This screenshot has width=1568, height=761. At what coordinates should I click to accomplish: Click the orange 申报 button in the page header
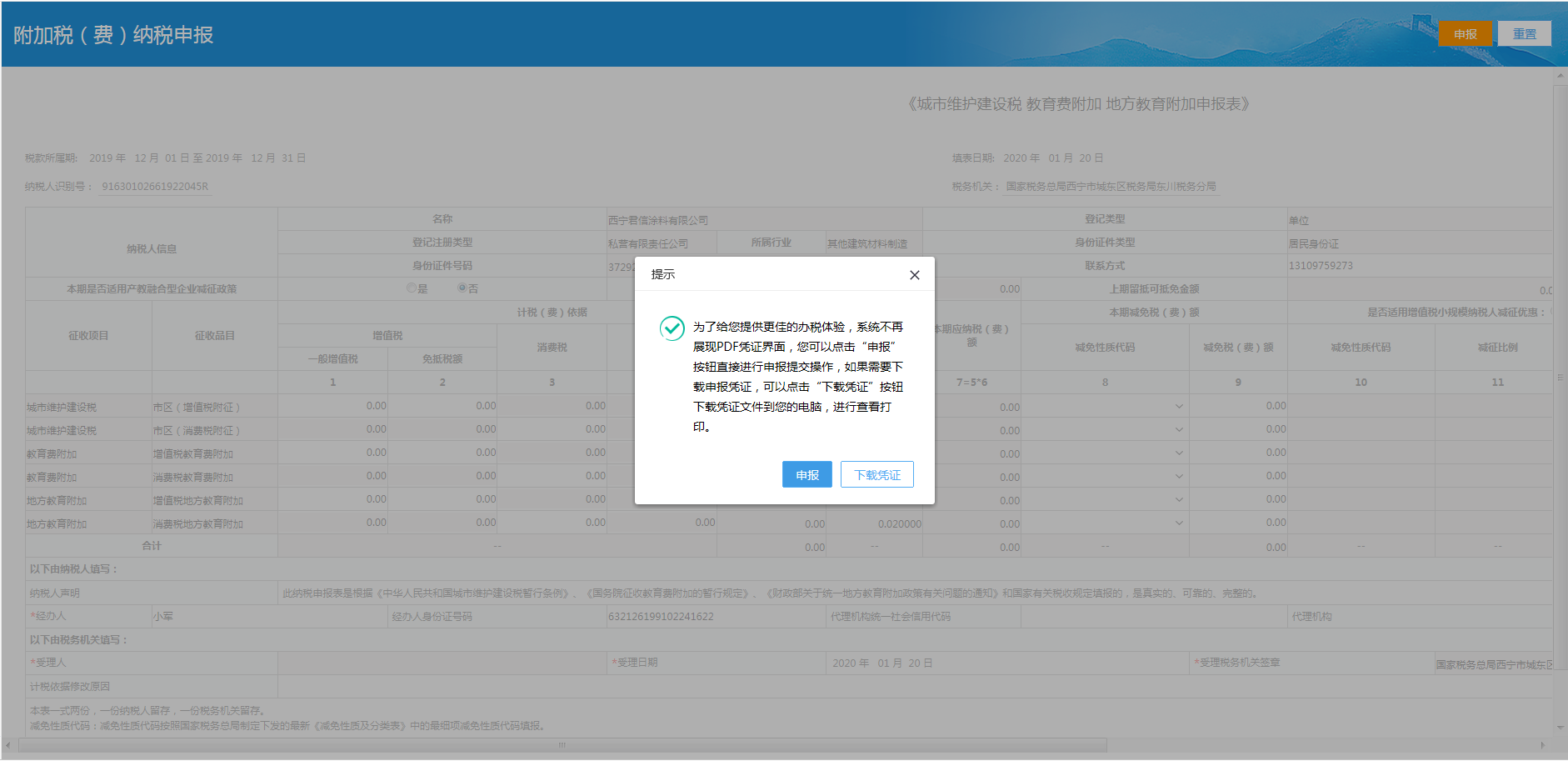(1465, 34)
